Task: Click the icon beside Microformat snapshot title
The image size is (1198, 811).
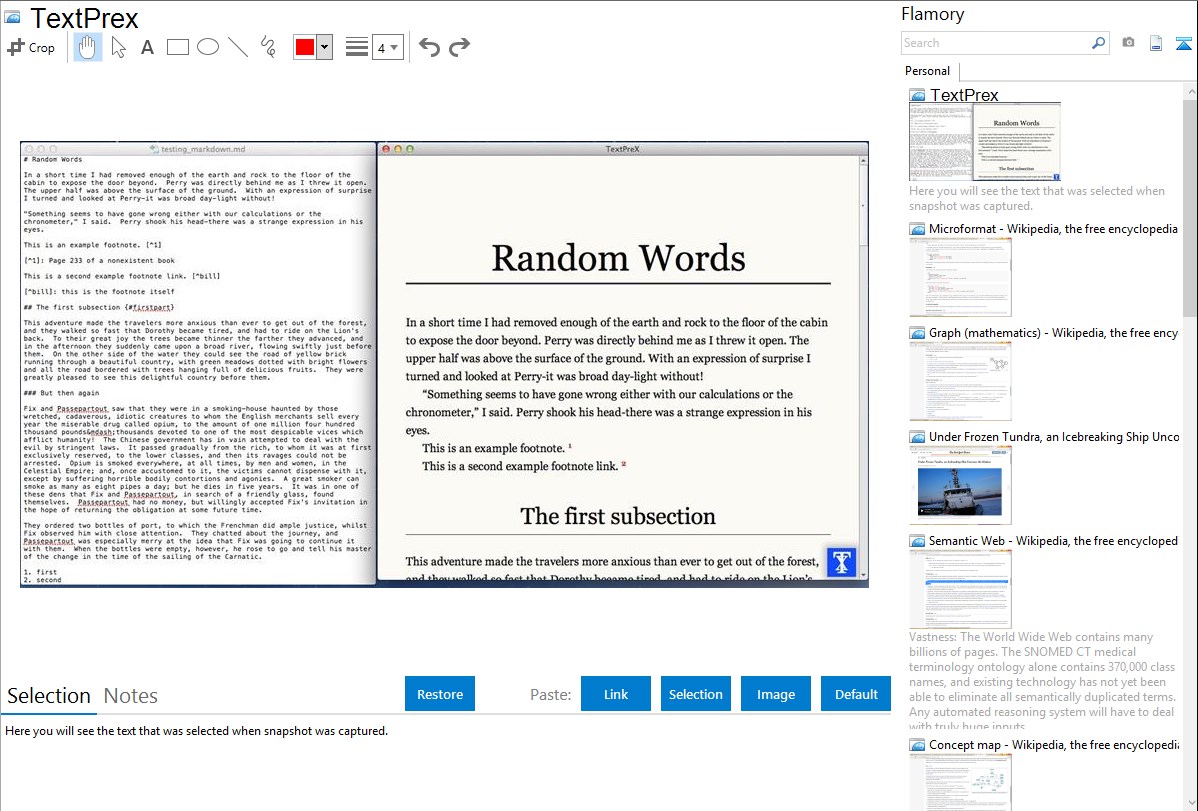Action: point(917,229)
